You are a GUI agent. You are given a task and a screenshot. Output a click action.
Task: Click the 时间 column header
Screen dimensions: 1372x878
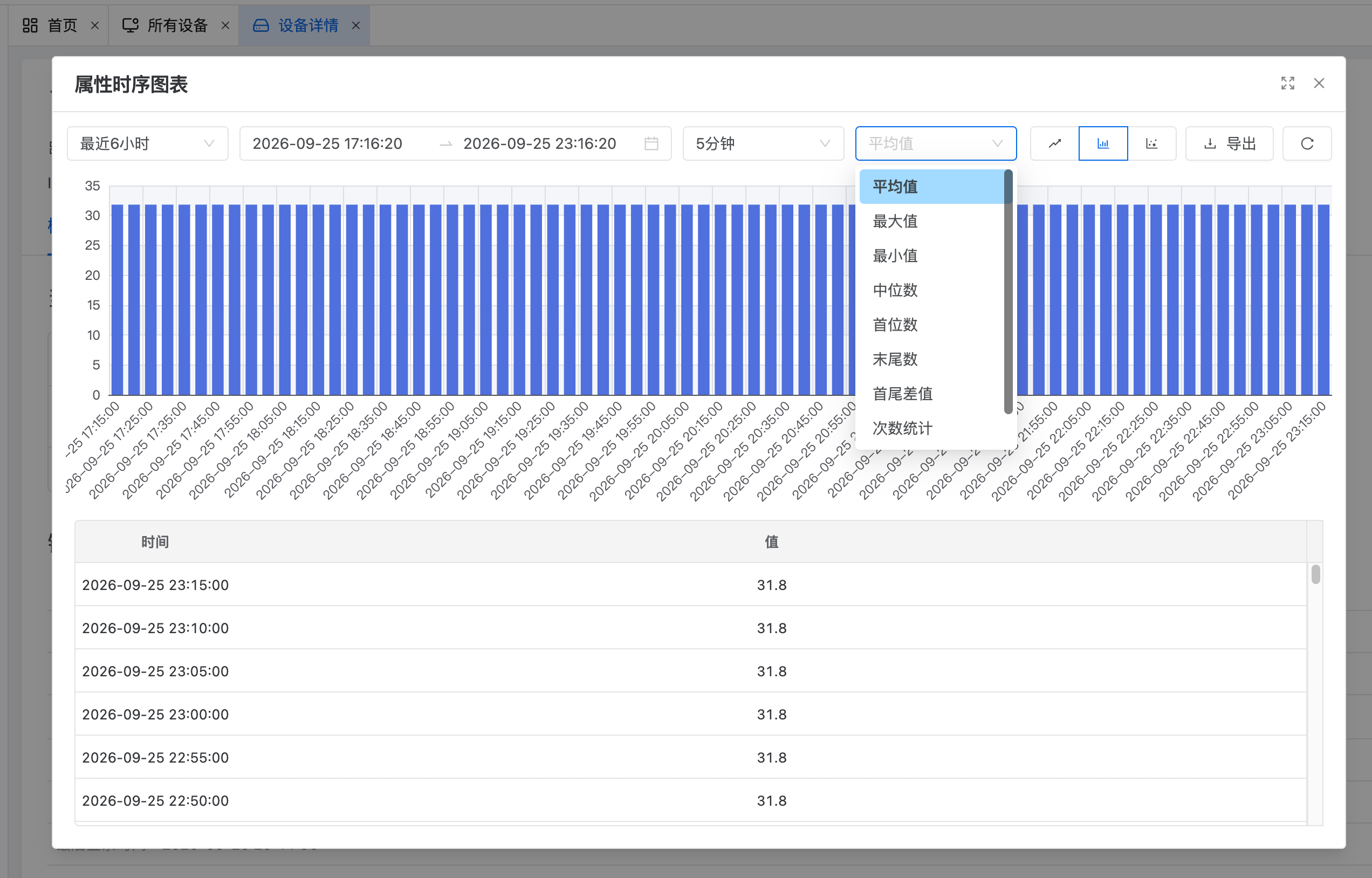(x=155, y=541)
